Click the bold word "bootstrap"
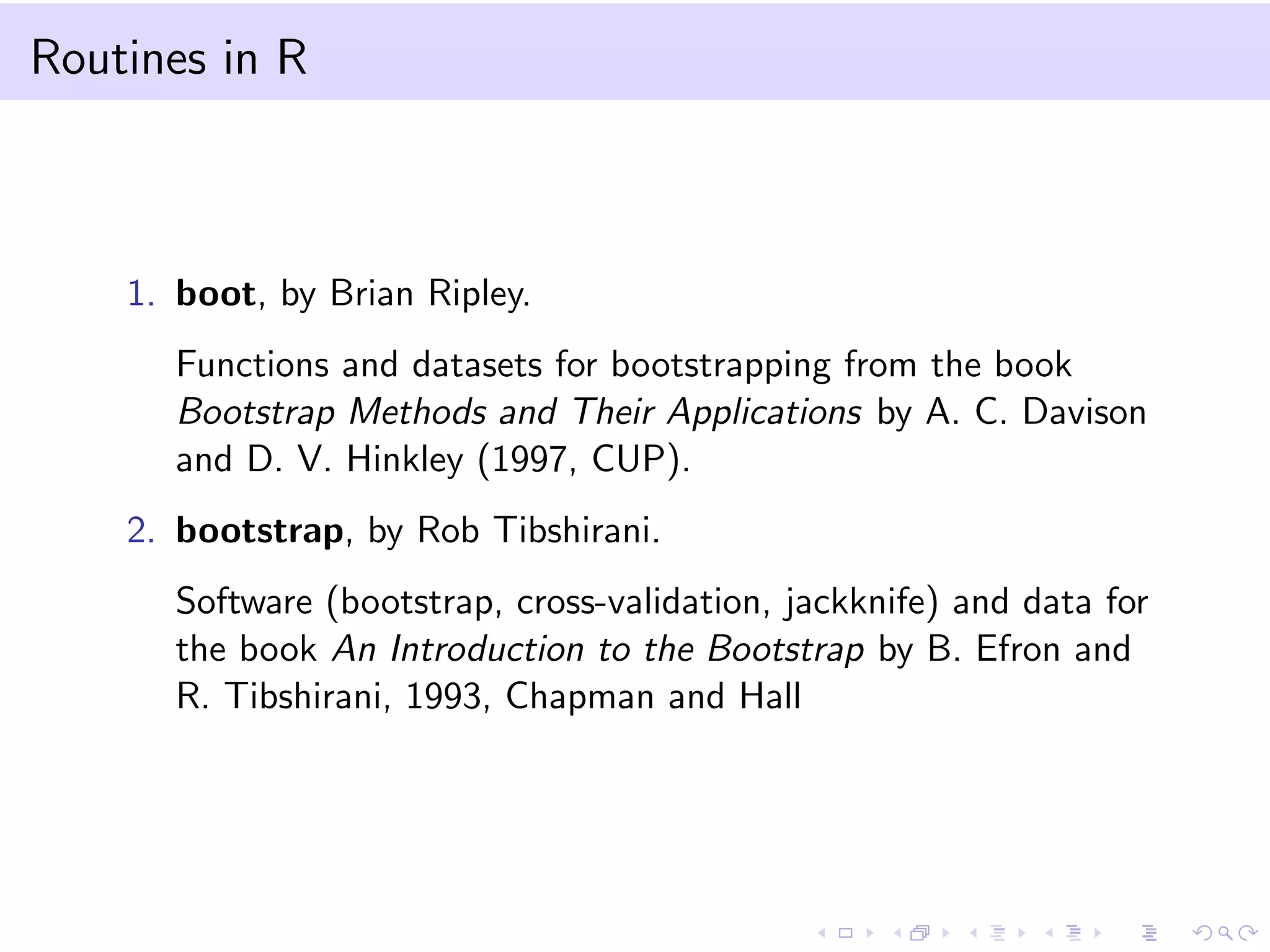1270x952 pixels. click(x=260, y=531)
